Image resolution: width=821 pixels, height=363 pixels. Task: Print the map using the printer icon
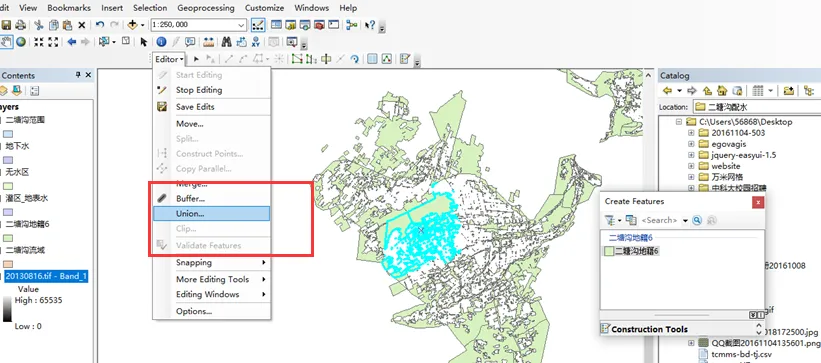coord(20,25)
